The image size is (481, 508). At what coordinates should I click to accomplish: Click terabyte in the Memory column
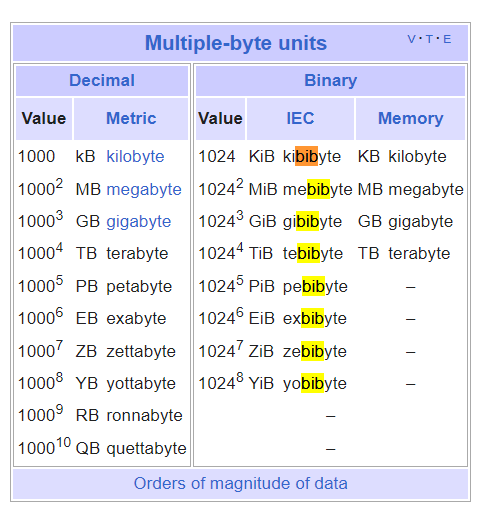(419, 254)
